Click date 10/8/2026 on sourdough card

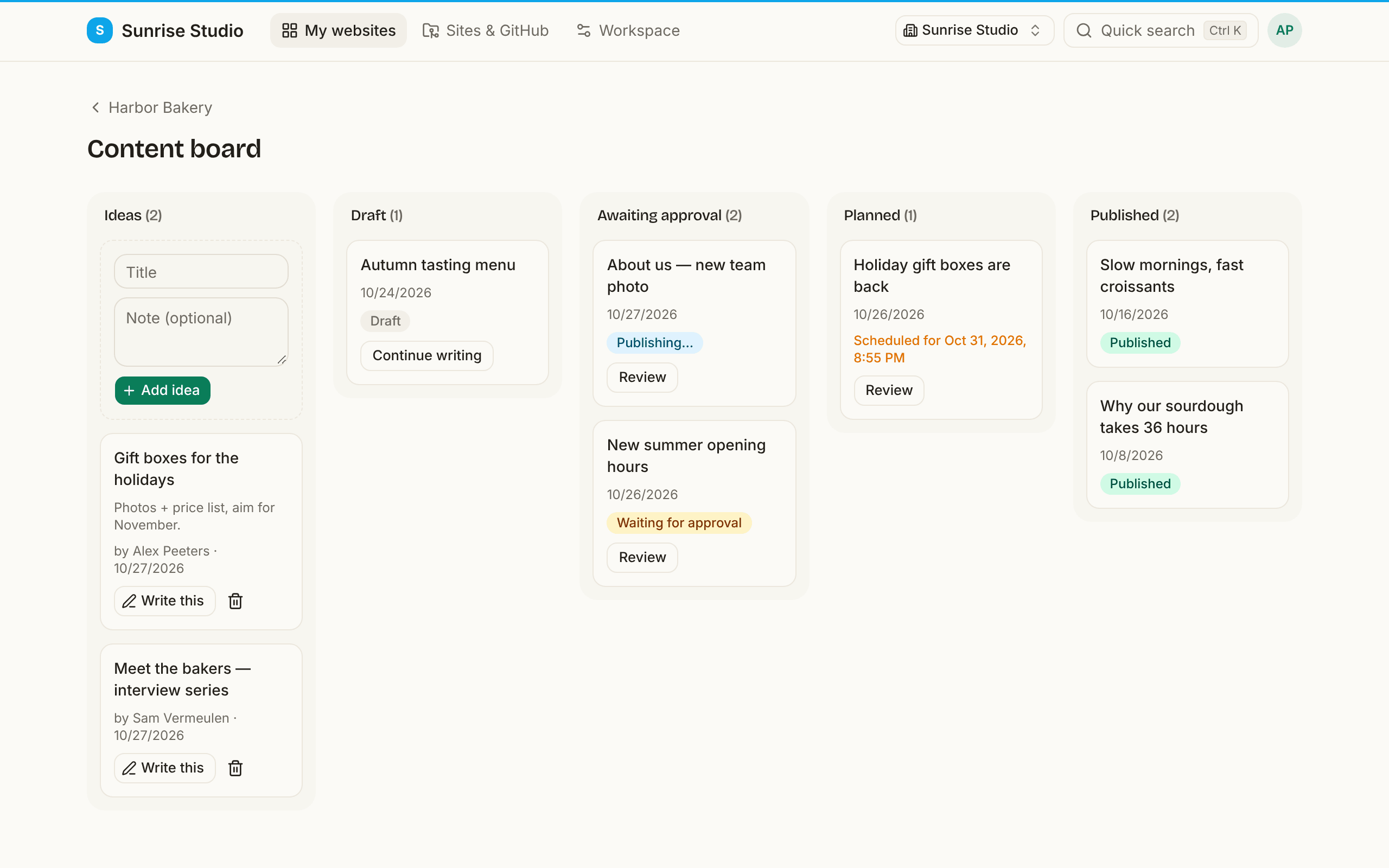coord(1131,456)
